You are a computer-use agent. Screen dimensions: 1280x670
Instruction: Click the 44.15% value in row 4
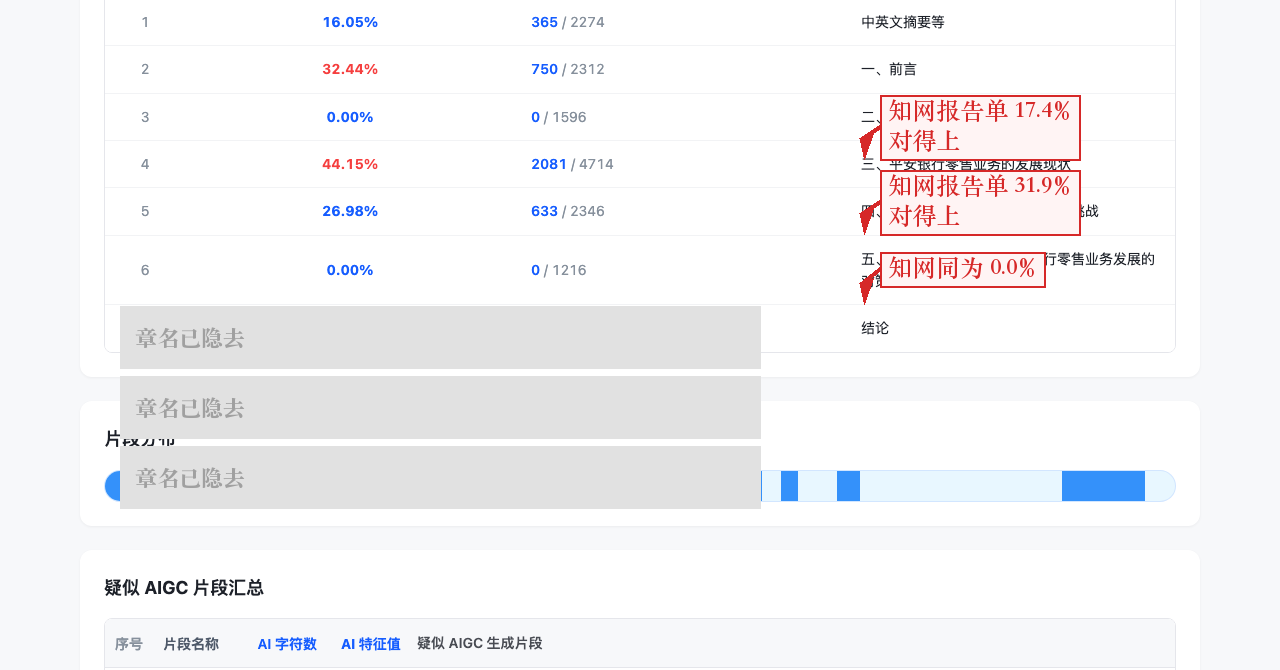click(x=350, y=164)
